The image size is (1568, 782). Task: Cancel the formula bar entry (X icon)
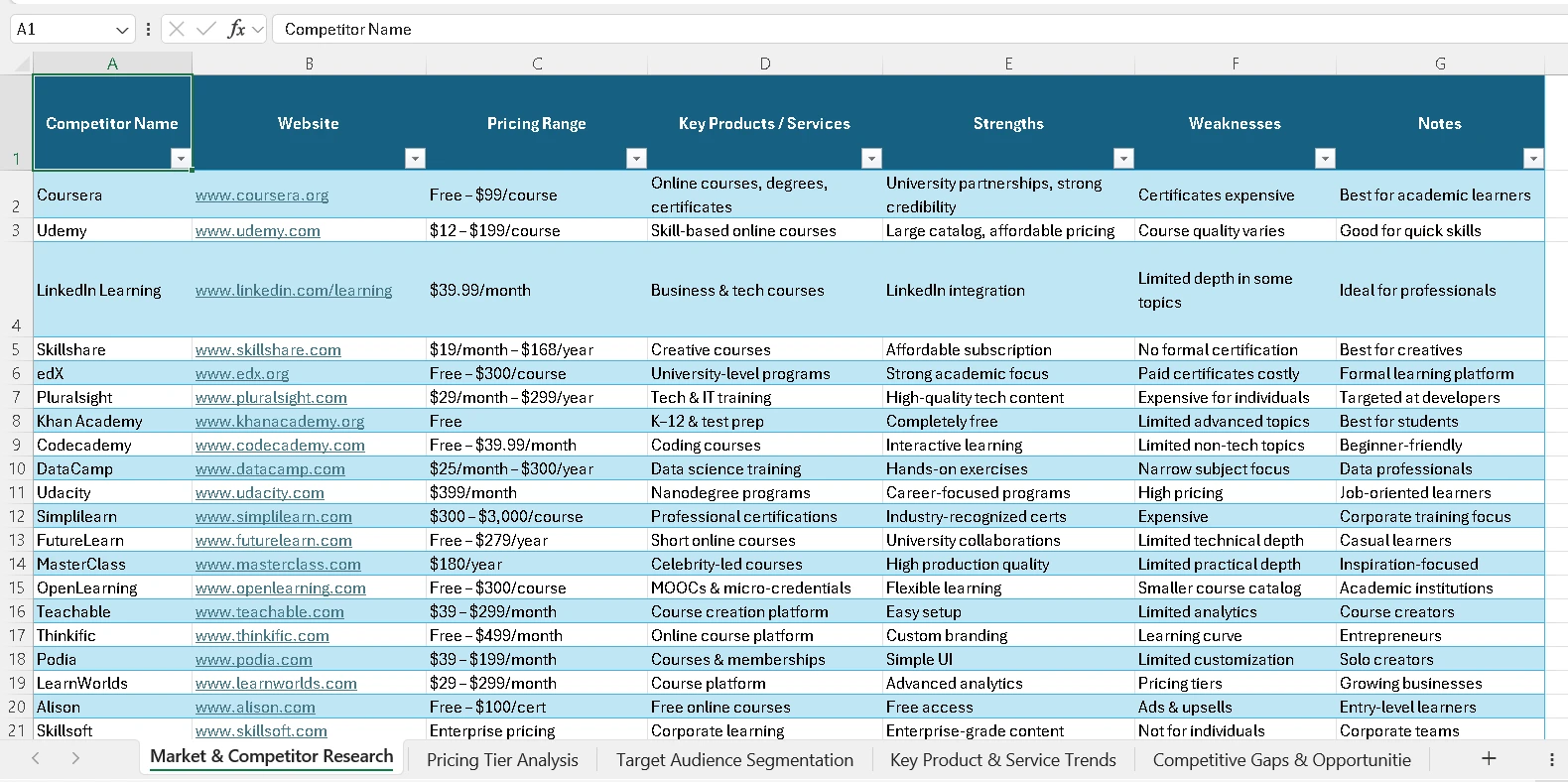(x=177, y=29)
